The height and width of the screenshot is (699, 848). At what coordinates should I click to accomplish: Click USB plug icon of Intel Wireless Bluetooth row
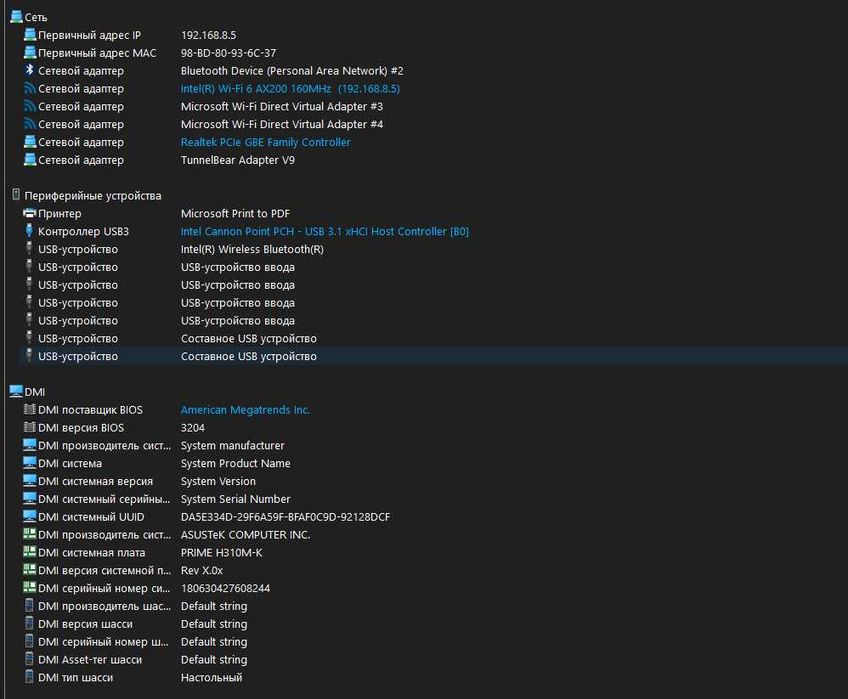pos(29,249)
